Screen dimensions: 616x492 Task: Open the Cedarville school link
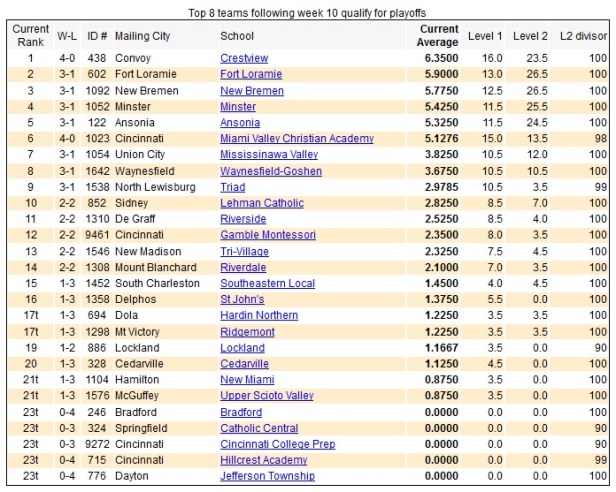pos(244,364)
